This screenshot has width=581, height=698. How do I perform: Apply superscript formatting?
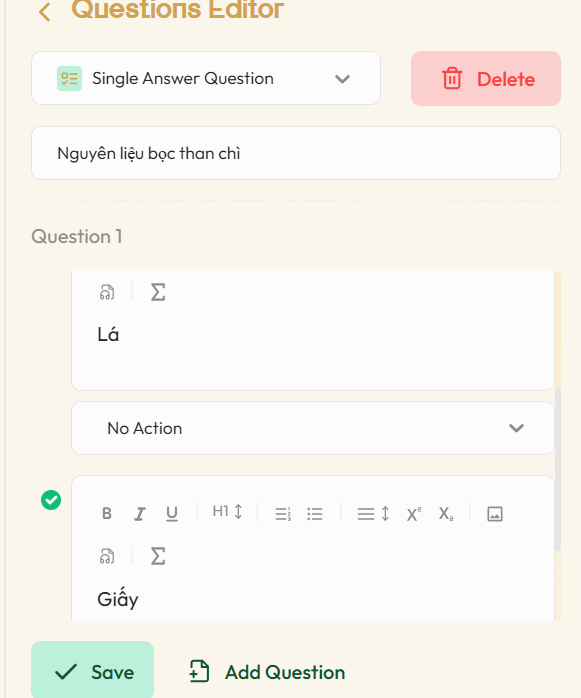414,514
